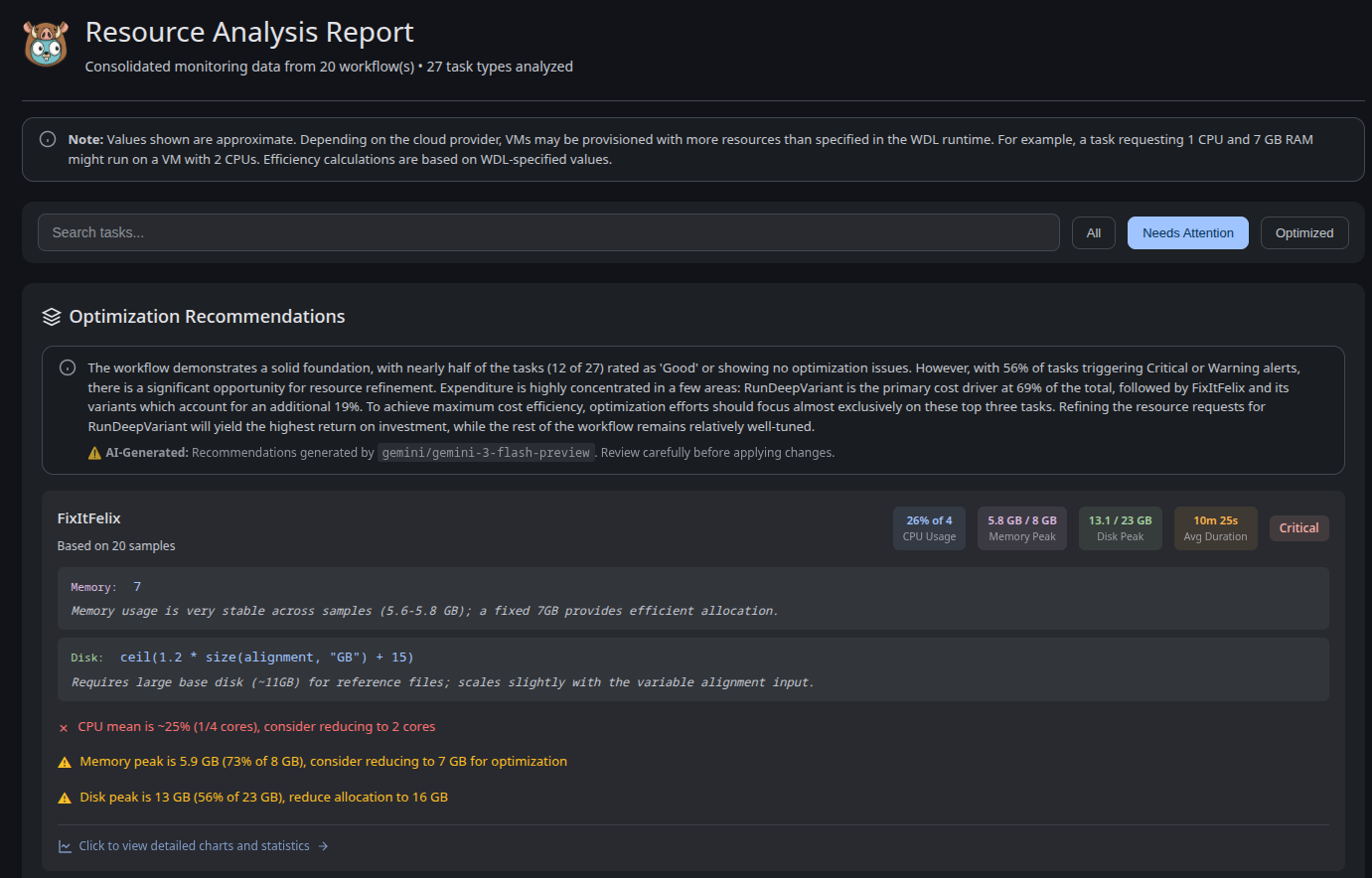Click the CPU Usage 26% of 4 badge

929,528
